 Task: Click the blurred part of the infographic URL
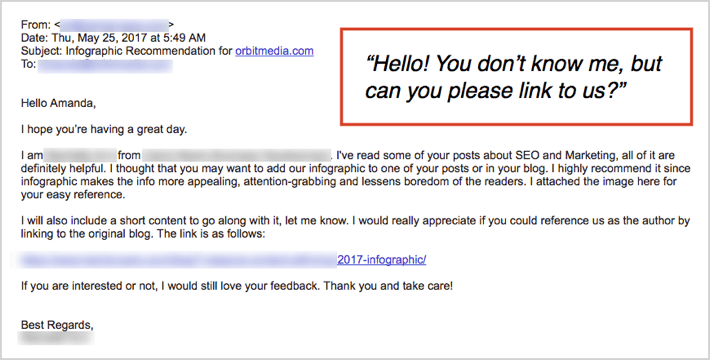[178, 260]
